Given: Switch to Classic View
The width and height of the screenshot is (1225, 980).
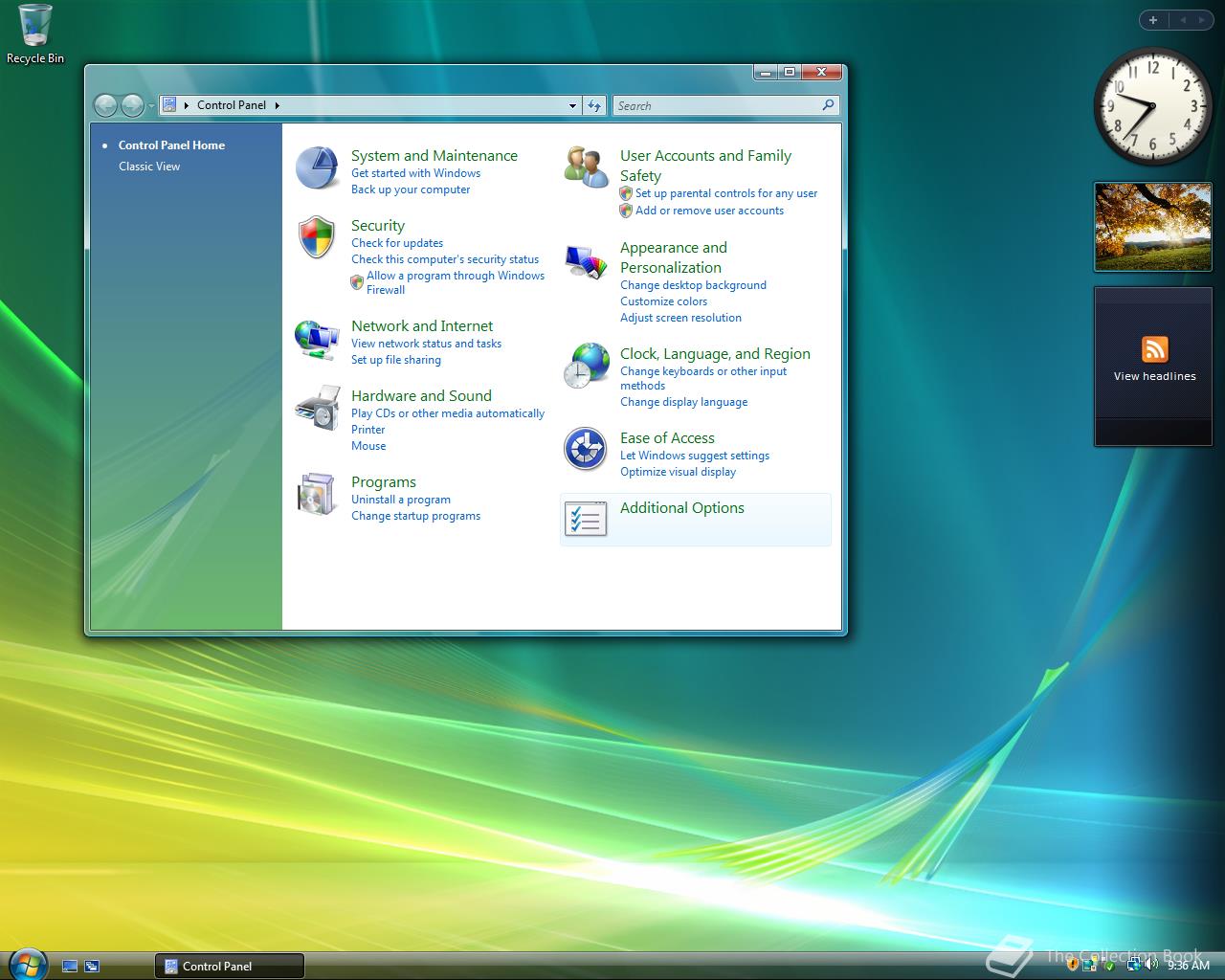Looking at the screenshot, I should (149, 167).
